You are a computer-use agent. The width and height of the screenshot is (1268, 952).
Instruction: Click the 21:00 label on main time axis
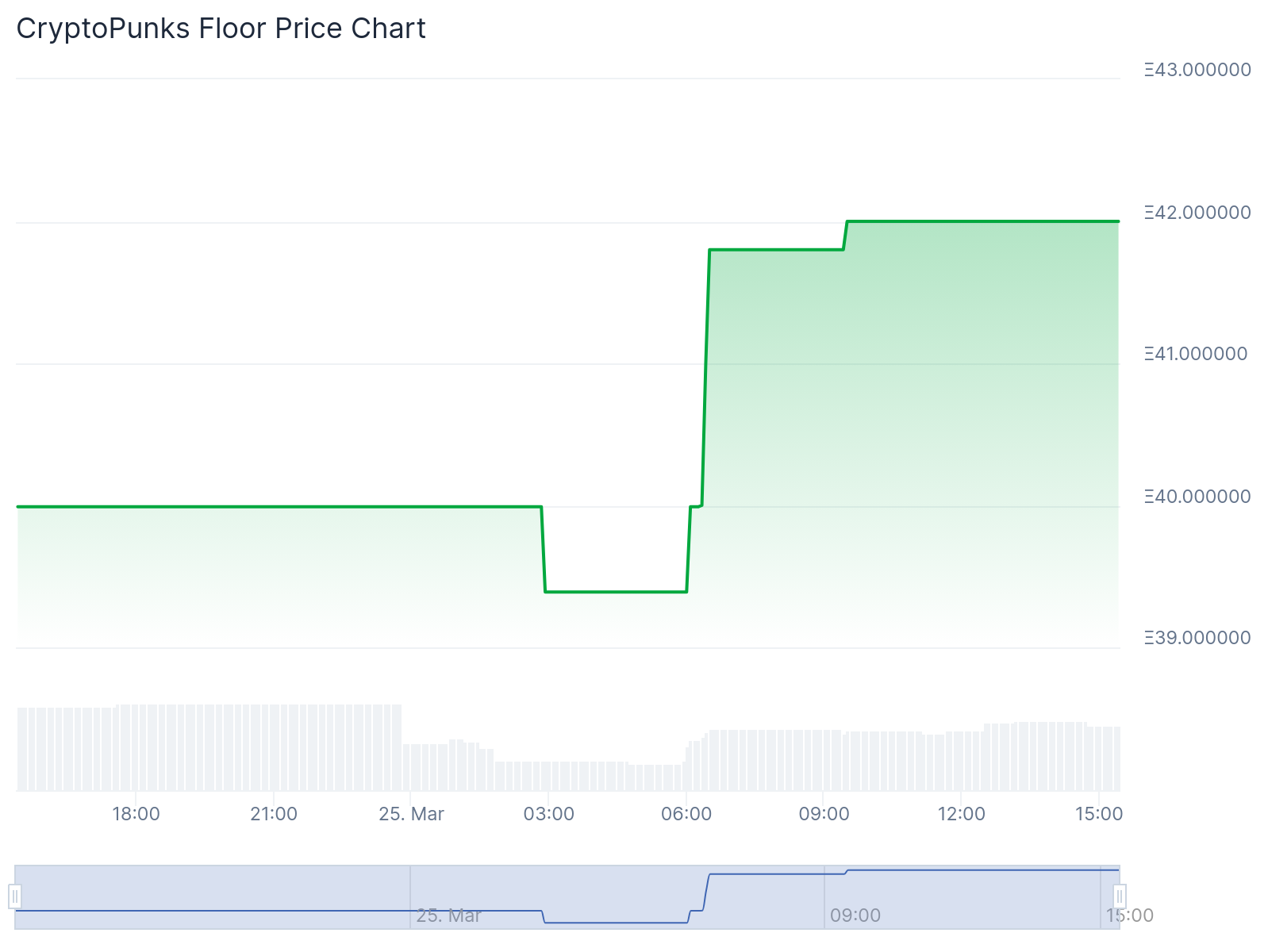pyautogui.click(x=274, y=814)
